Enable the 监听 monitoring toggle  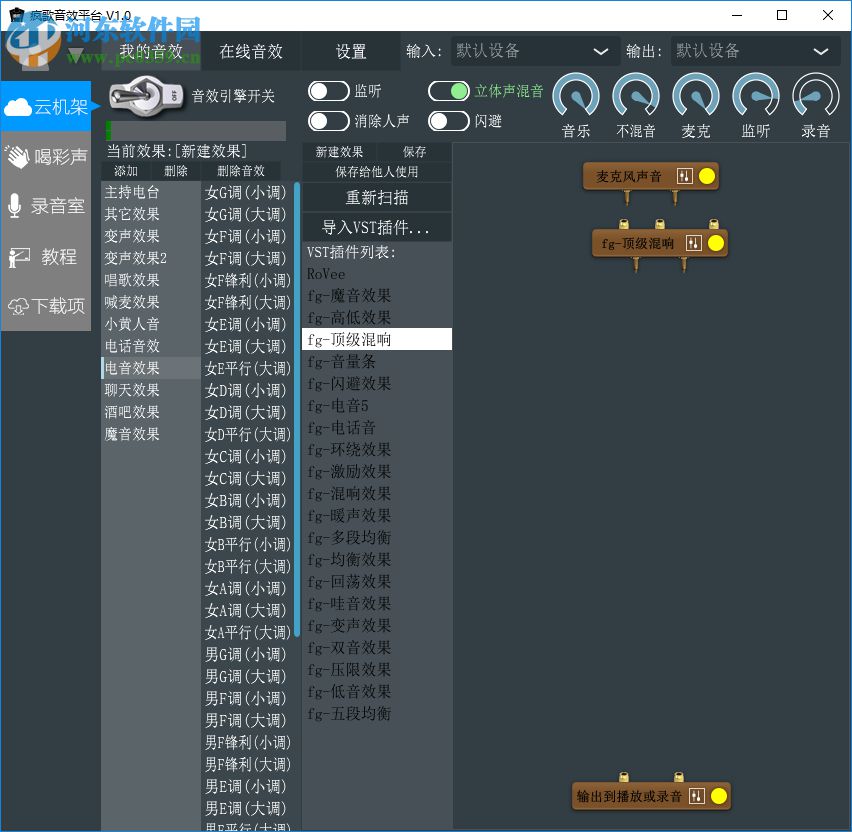coord(329,90)
